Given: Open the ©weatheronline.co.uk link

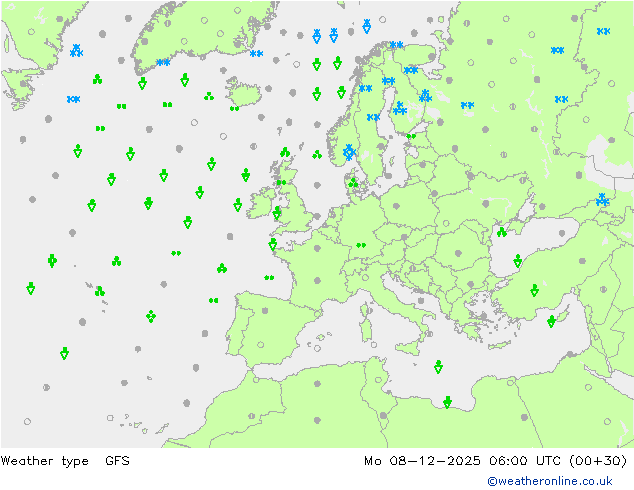Looking at the screenshot, I should click(550, 481).
